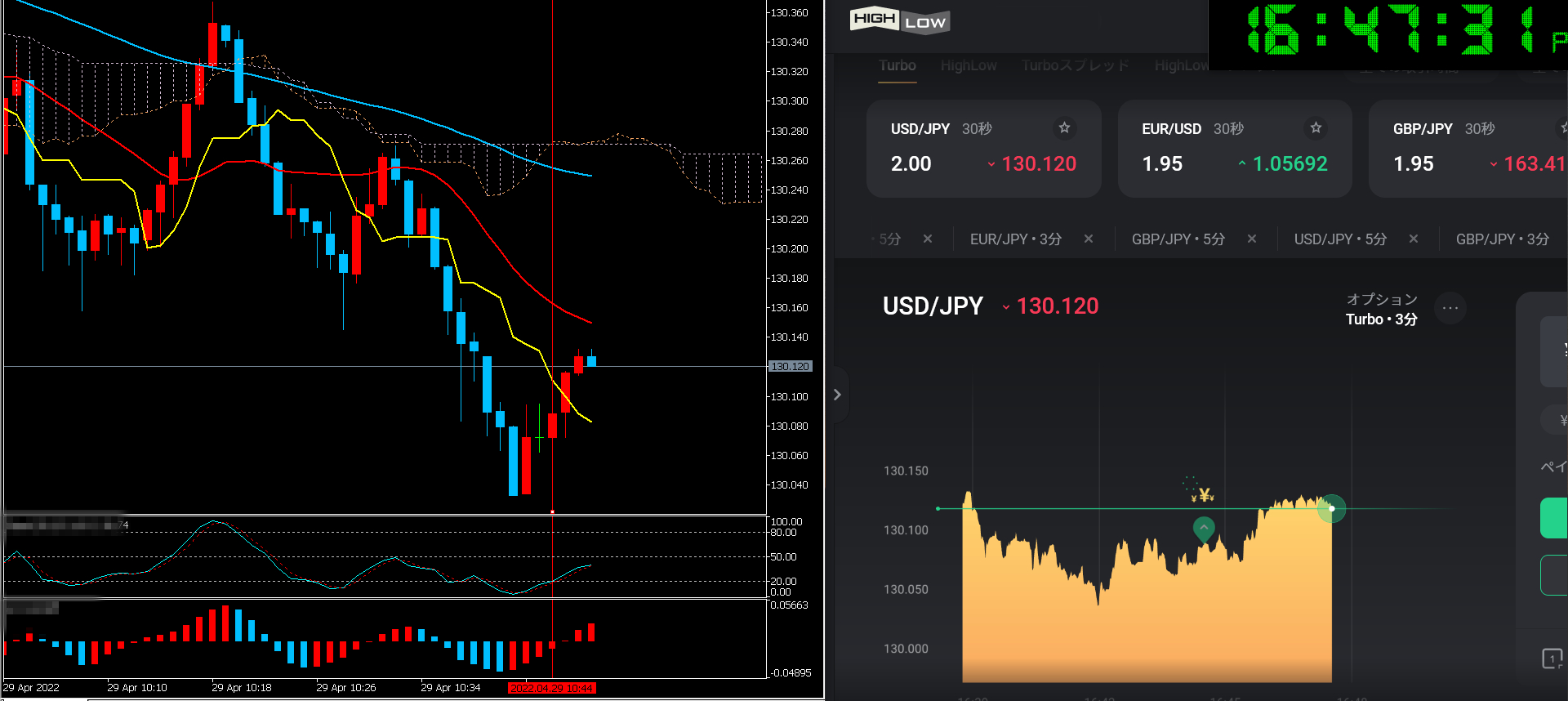Favorite the EUR/USD 30秒 card star
The height and width of the screenshot is (701, 1568).
(1316, 127)
